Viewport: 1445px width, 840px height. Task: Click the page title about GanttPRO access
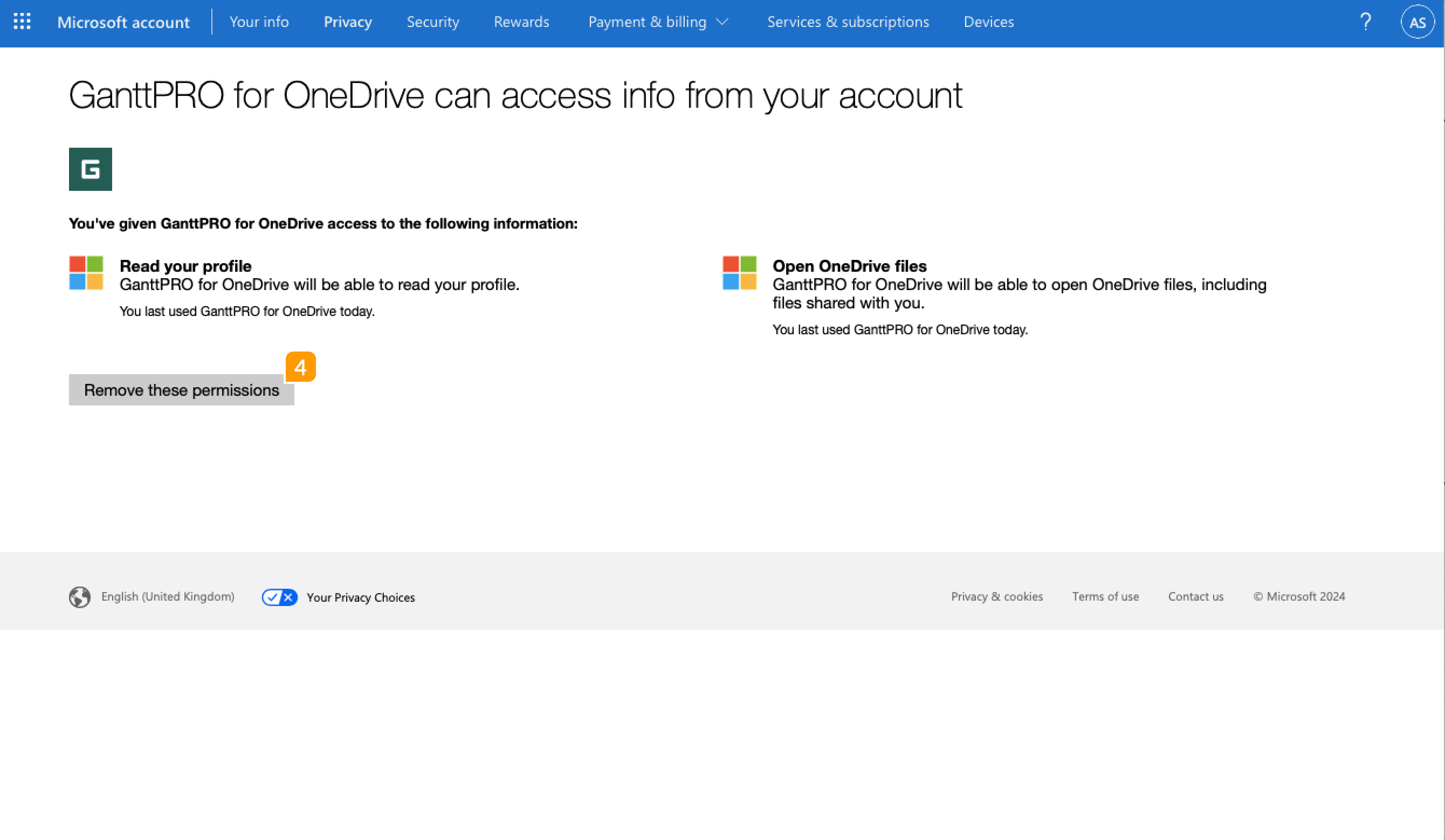tap(515, 96)
